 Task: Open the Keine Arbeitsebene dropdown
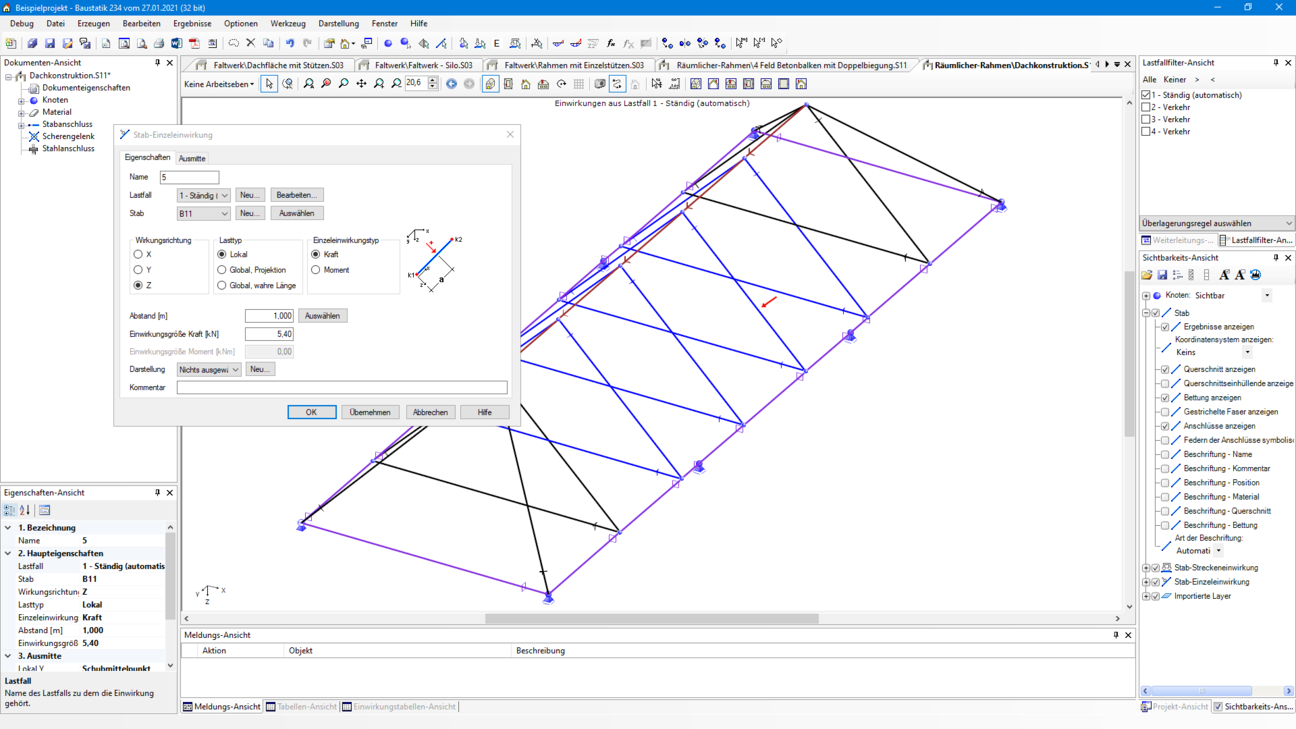(x=219, y=84)
